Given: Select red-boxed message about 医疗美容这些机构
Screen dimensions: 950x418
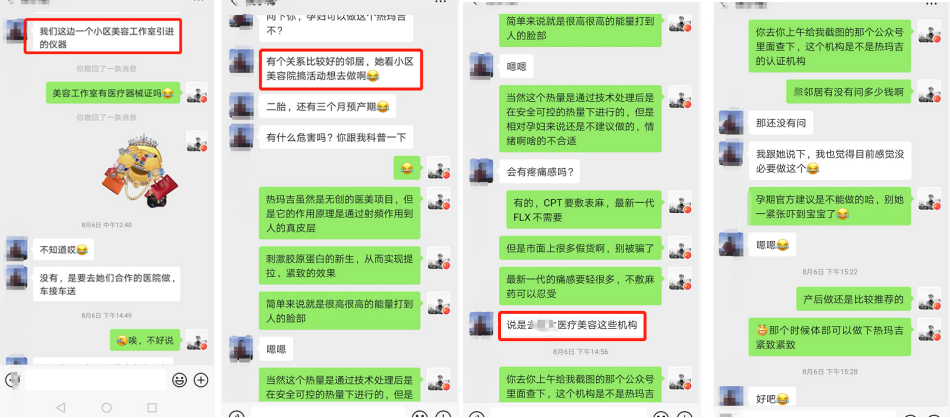Looking at the screenshot, I should tap(572, 325).
